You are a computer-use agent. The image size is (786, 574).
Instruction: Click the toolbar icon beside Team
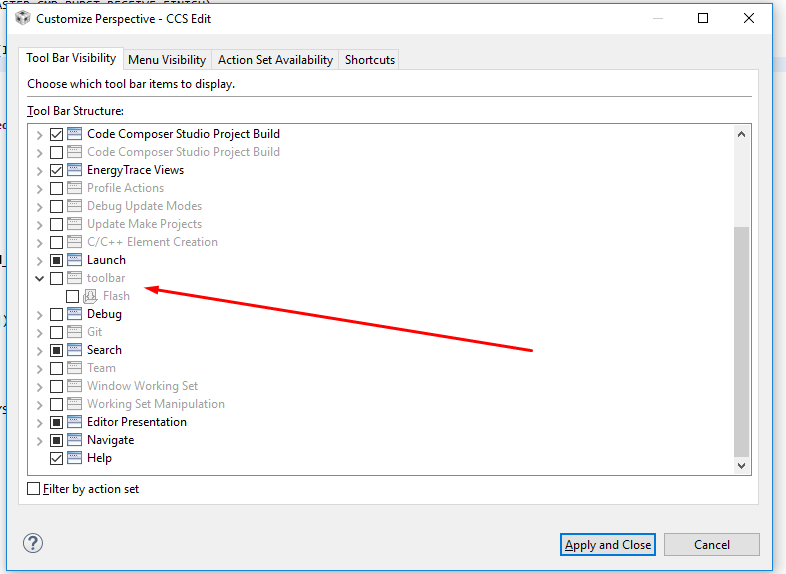pyautogui.click(x=74, y=368)
